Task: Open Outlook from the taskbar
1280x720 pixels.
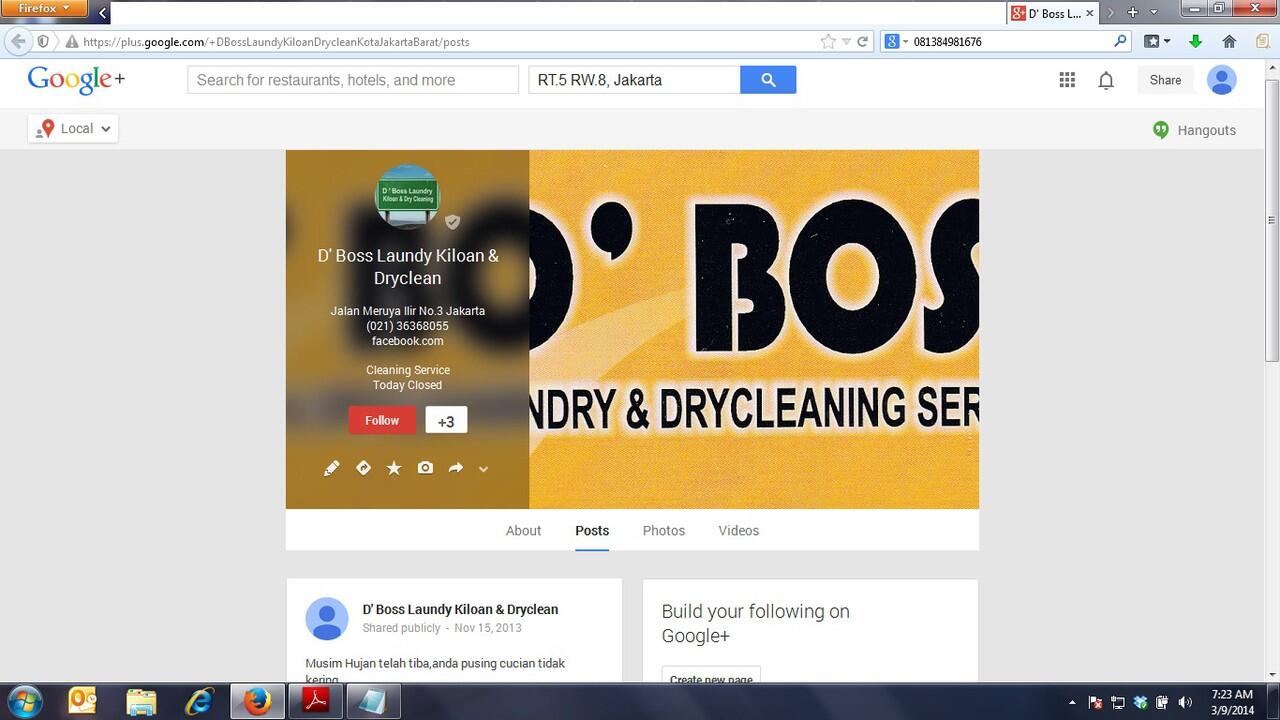Action: 83,701
